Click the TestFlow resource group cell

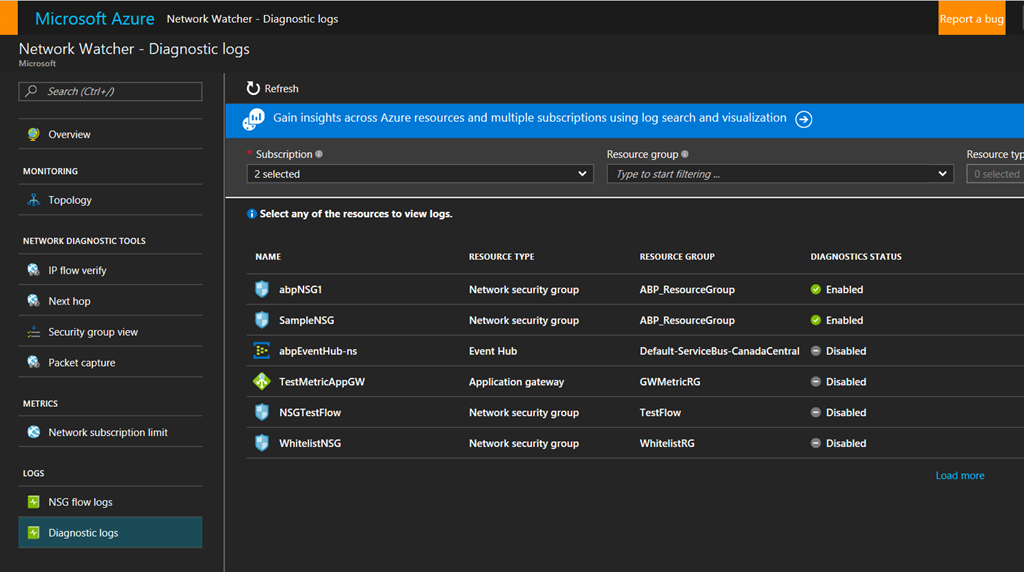[660, 412]
